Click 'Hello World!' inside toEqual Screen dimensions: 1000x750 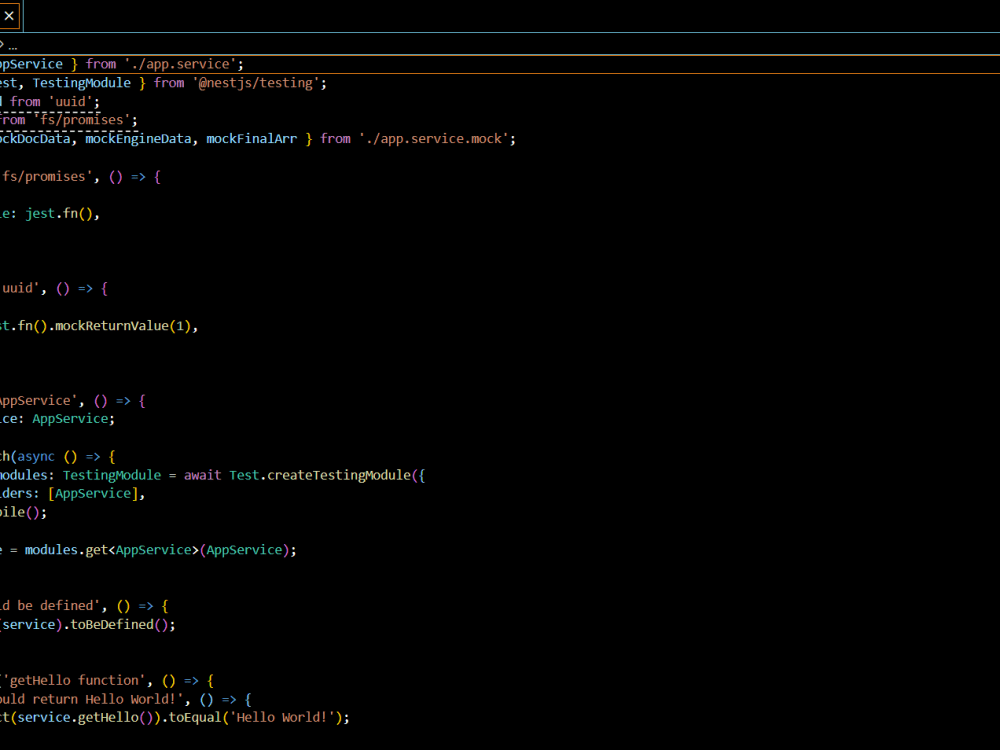pos(282,718)
